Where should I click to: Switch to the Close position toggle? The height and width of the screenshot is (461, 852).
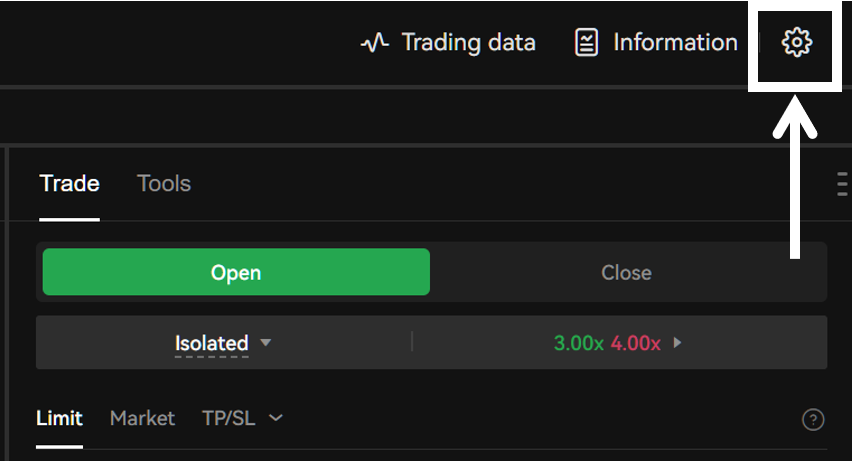pyautogui.click(x=627, y=272)
